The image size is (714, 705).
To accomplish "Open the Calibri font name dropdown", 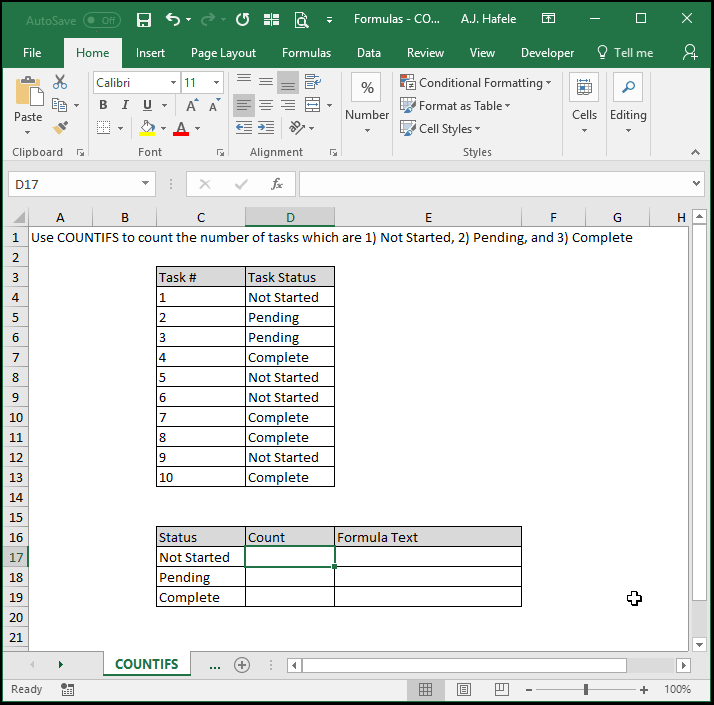I will [173, 82].
